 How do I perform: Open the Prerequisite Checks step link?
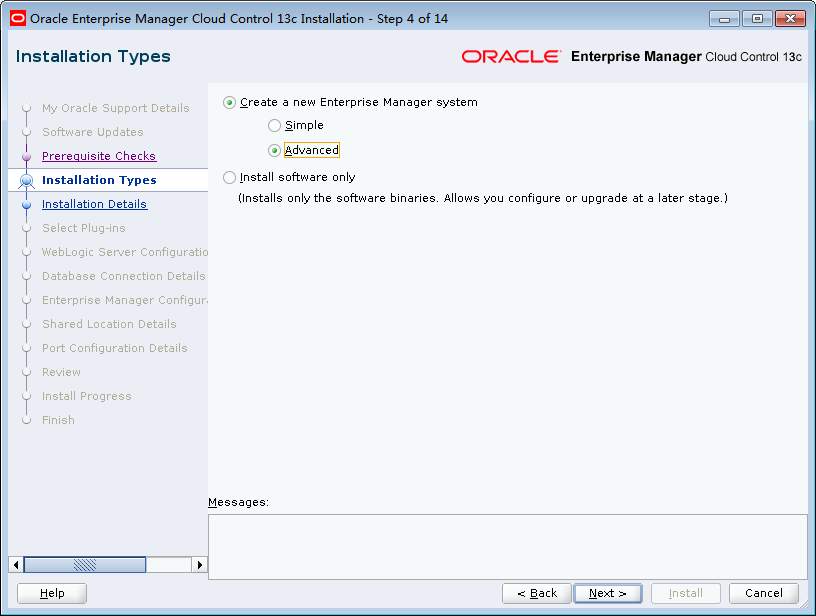pyautogui.click(x=98, y=156)
